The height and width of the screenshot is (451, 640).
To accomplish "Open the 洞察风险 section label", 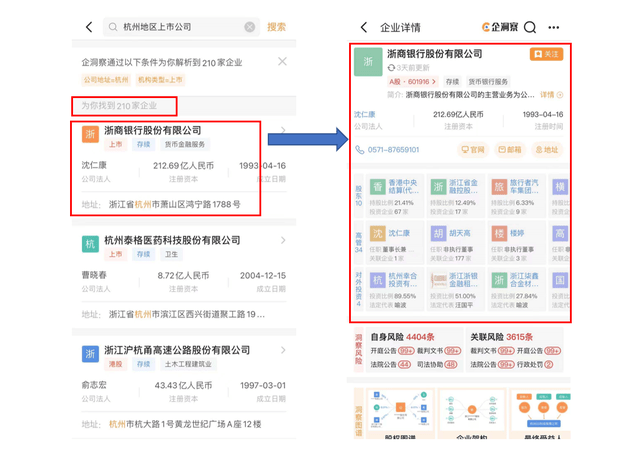I will point(358,349).
